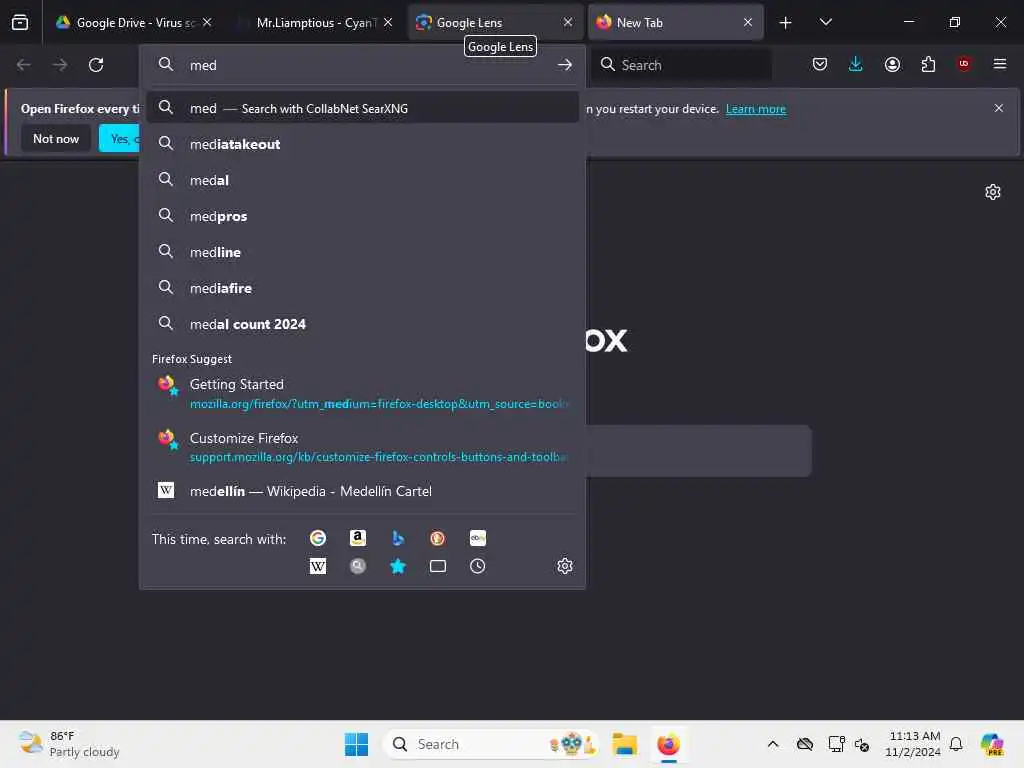Open the weather widget

tap(69, 744)
